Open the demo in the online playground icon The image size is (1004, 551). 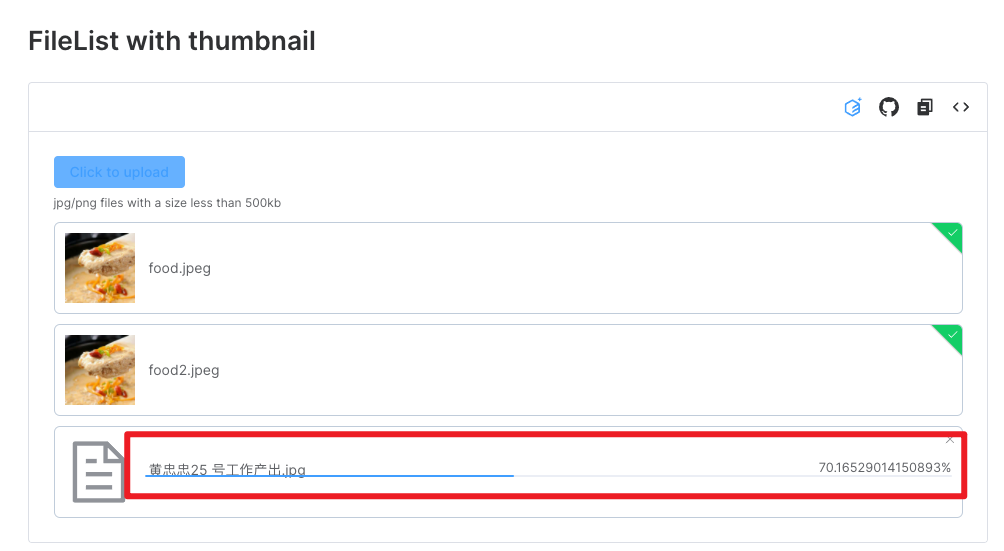(x=852, y=107)
